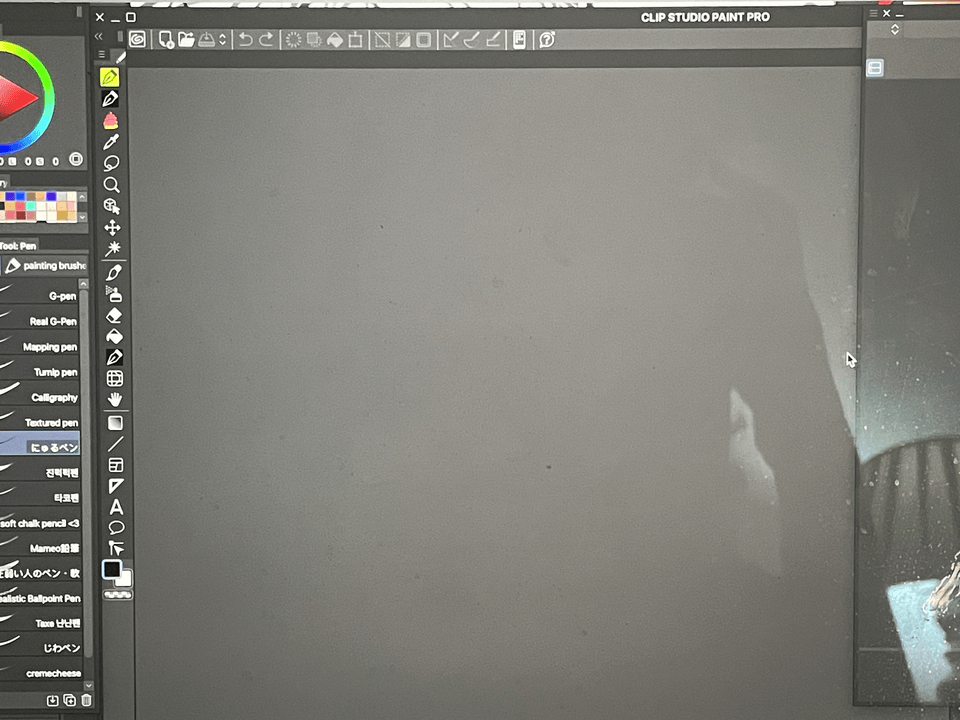Click the Open file folder icon
The image size is (960, 720).
tap(186, 40)
